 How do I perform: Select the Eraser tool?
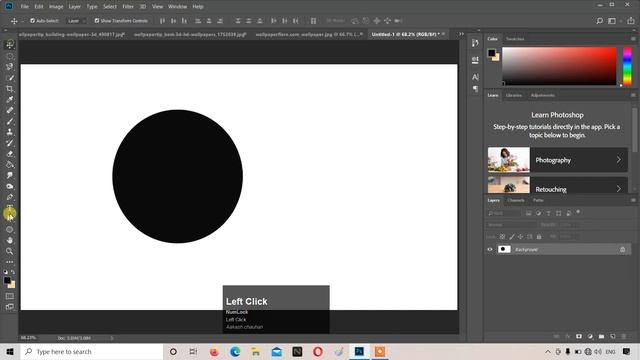click(10, 154)
